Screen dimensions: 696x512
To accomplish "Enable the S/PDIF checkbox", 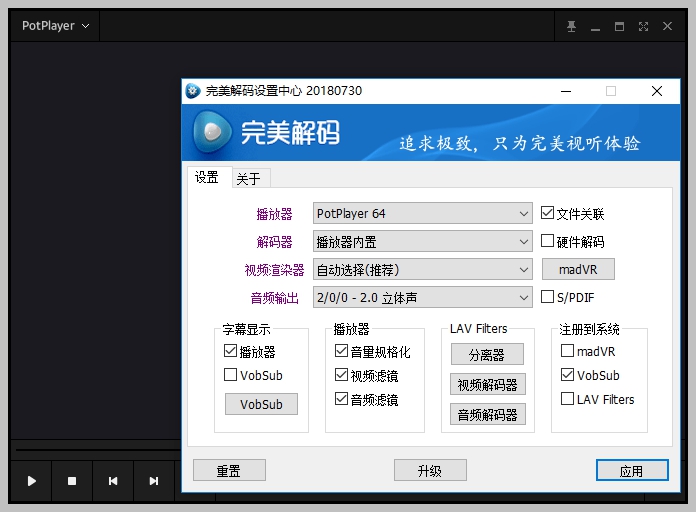I will pos(547,297).
